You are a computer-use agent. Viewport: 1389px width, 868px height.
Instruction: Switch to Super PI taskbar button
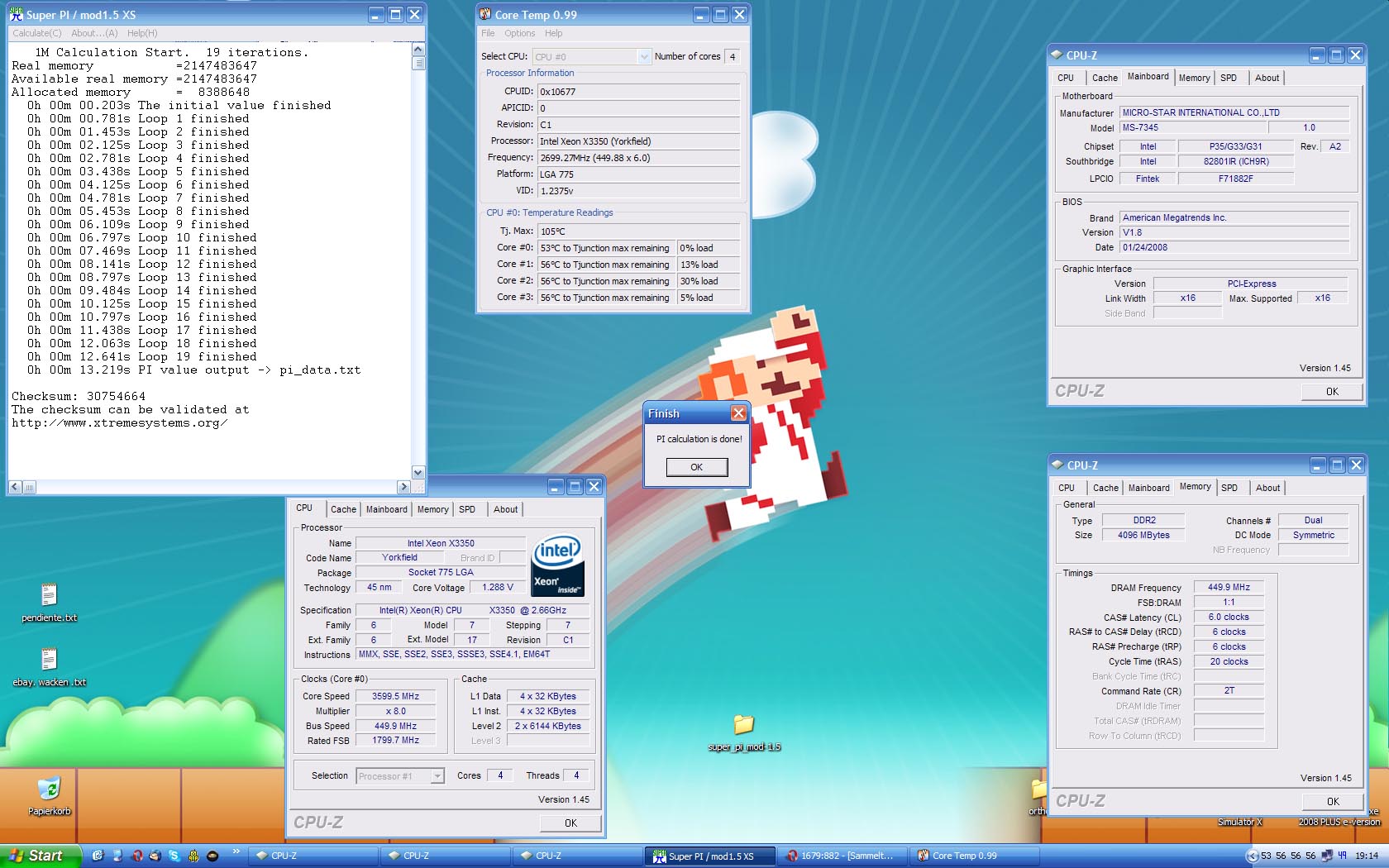coord(710,856)
